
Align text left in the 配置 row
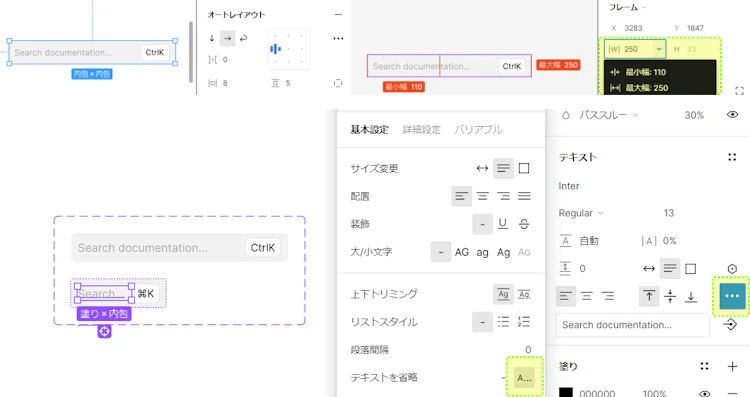point(462,196)
